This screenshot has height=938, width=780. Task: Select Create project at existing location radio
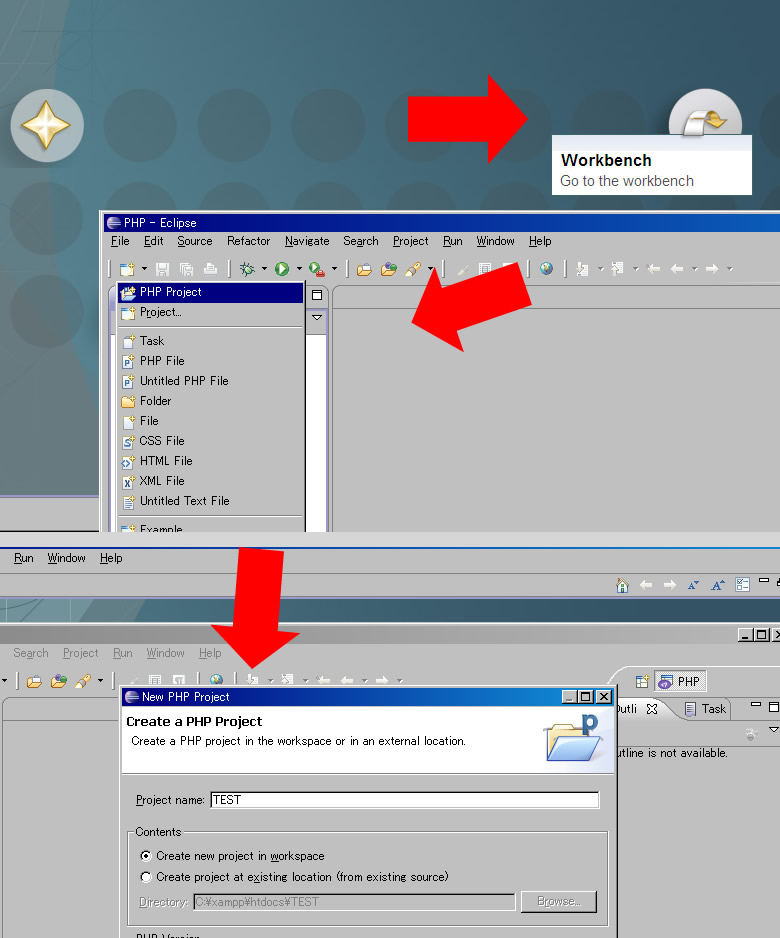coord(145,877)
